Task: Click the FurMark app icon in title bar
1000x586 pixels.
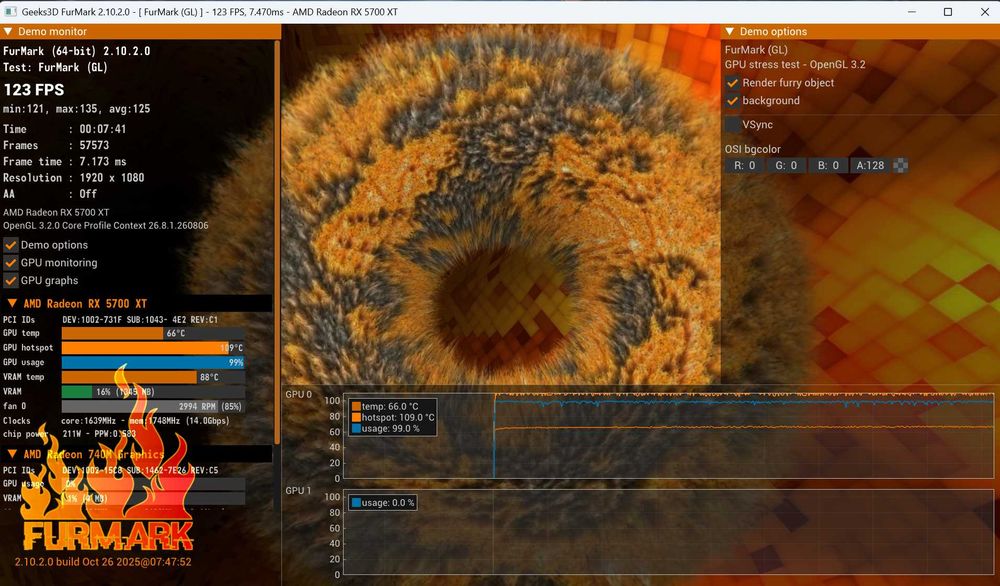Action: pos(11,11)
